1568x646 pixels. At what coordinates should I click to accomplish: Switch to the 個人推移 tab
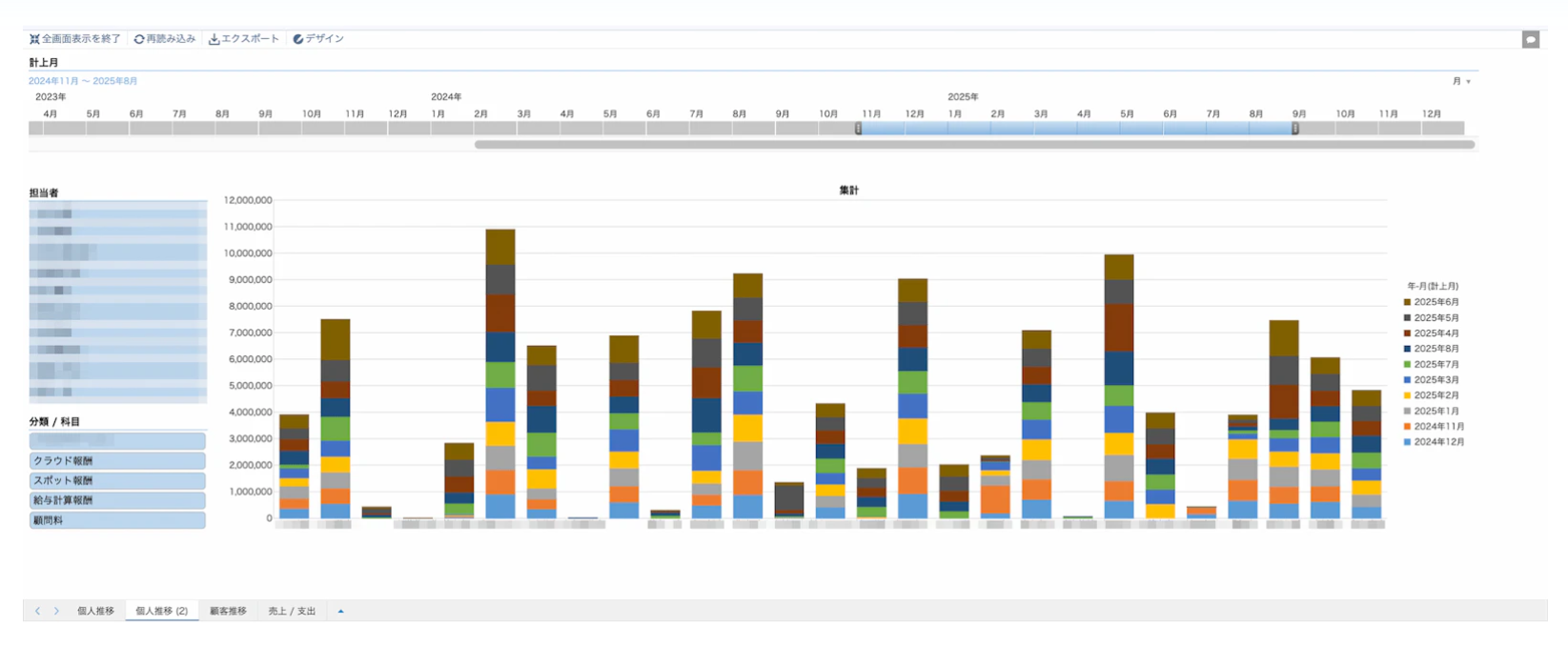coord(95,611)
